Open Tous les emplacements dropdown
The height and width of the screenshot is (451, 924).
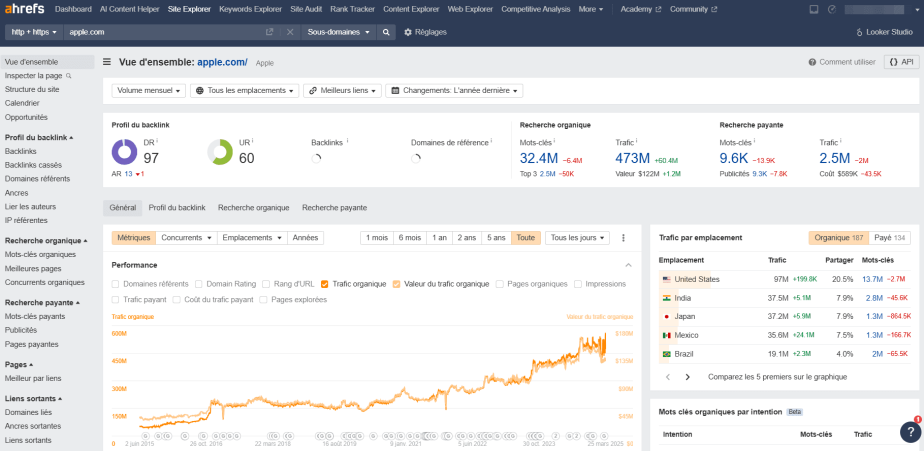tap(245, 91)
